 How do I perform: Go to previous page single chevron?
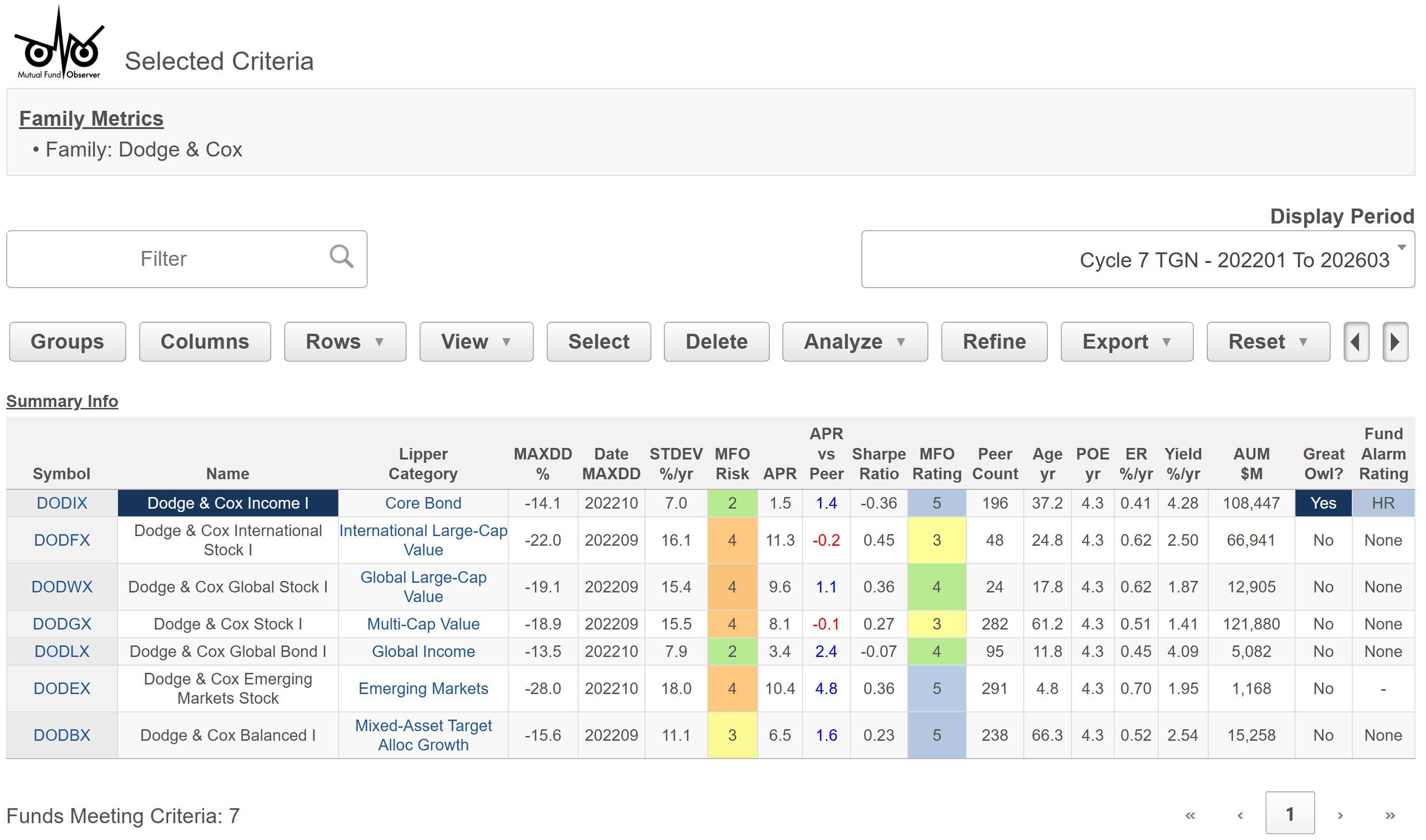tap(1241, 815)
